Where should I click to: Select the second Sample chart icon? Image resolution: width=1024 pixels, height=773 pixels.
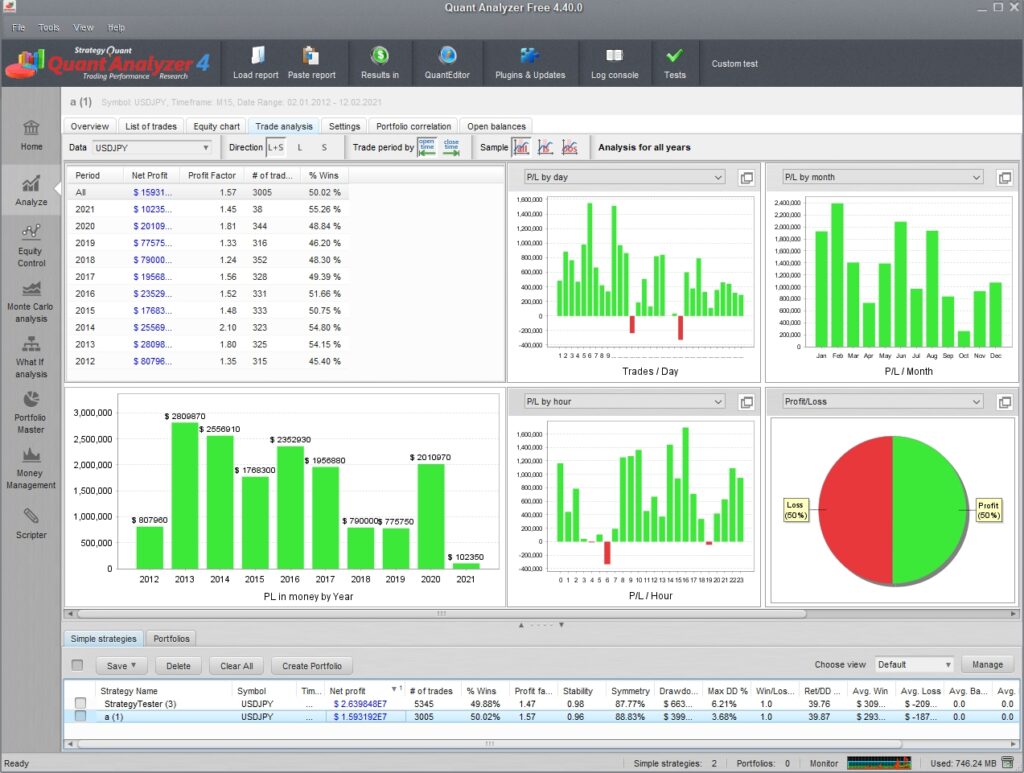(x=545, y=147)
